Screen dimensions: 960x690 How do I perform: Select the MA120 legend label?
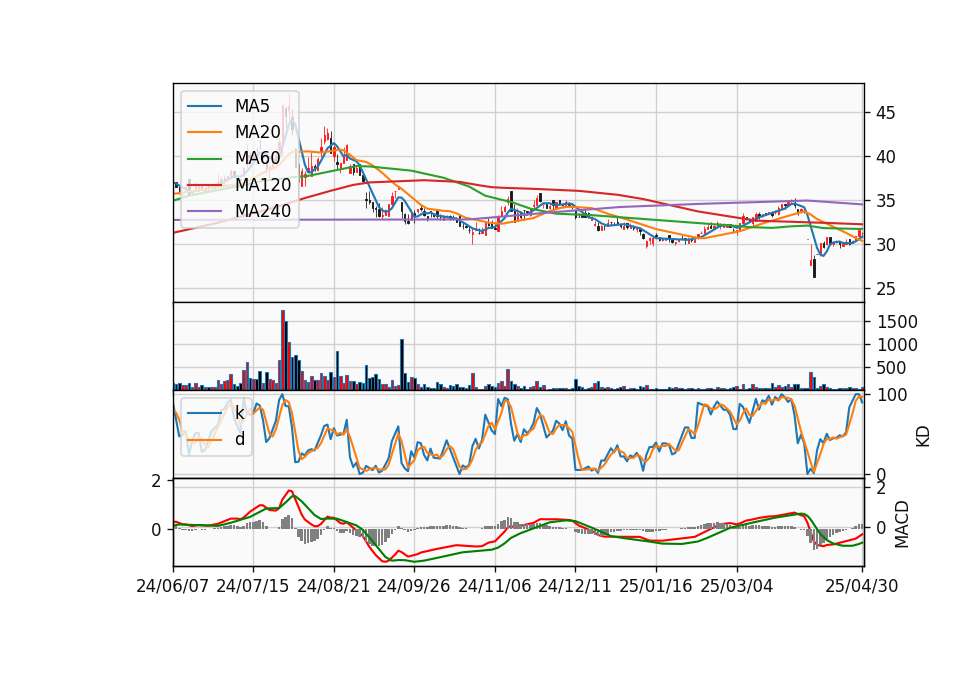click(263, 184)
